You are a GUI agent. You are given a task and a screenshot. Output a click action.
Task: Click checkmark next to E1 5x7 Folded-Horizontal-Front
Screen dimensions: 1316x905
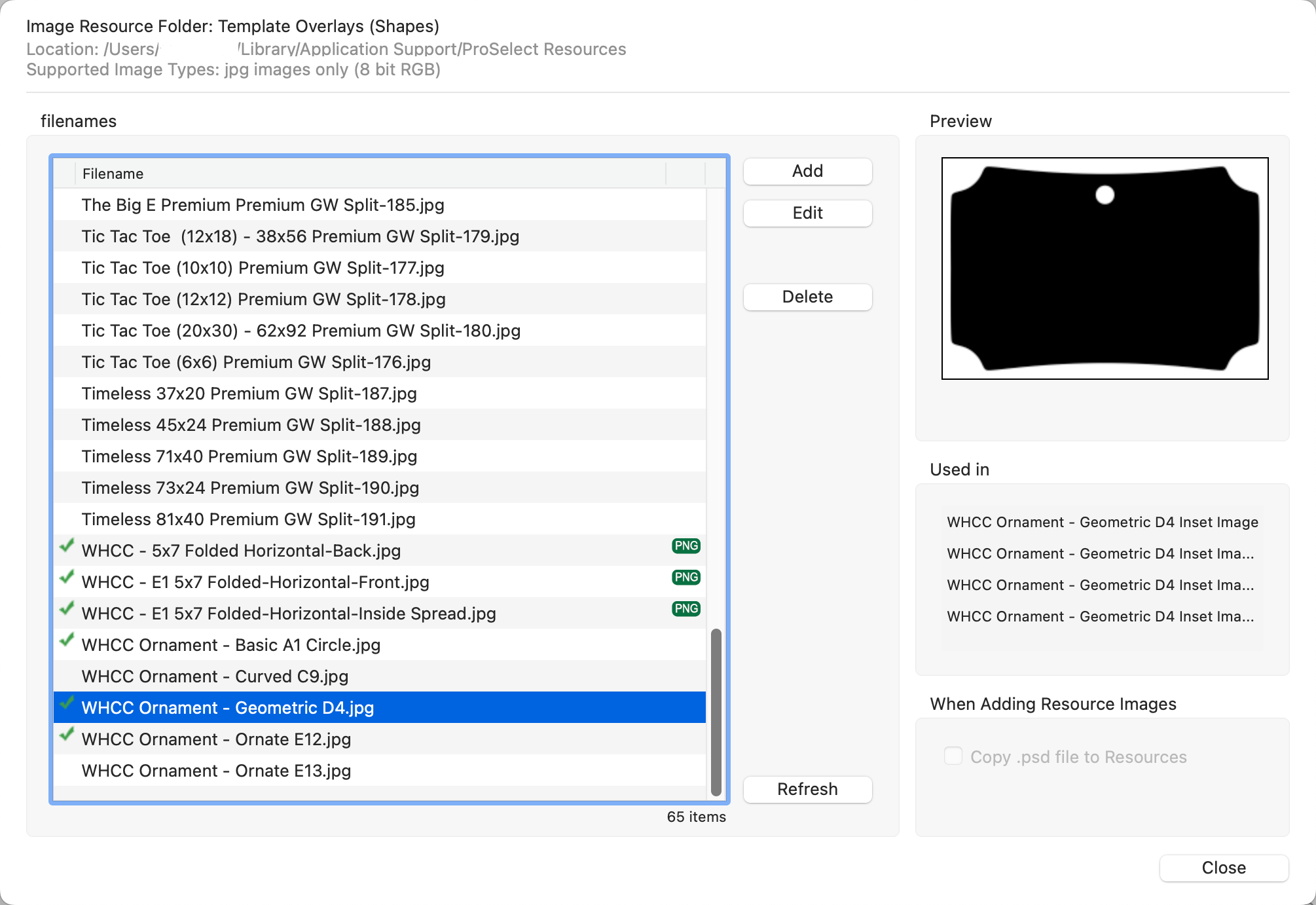67,578
